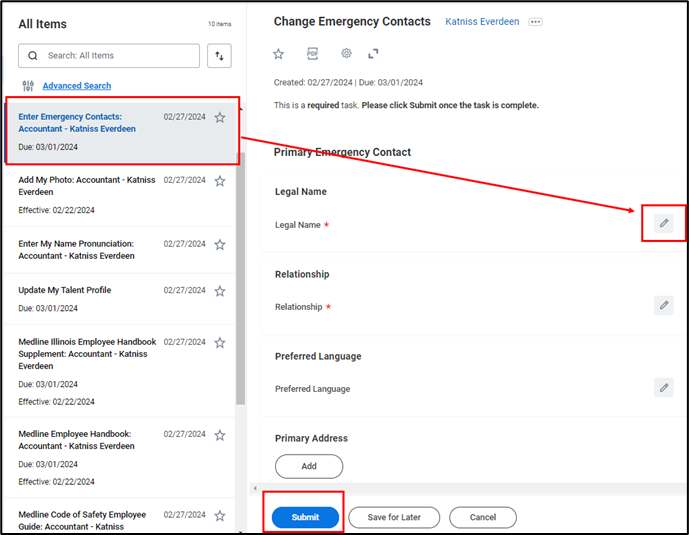This screenshot has width=689, height=535.
Task: Star the Enter Emergency Contacts item
Action: (220, 117)
